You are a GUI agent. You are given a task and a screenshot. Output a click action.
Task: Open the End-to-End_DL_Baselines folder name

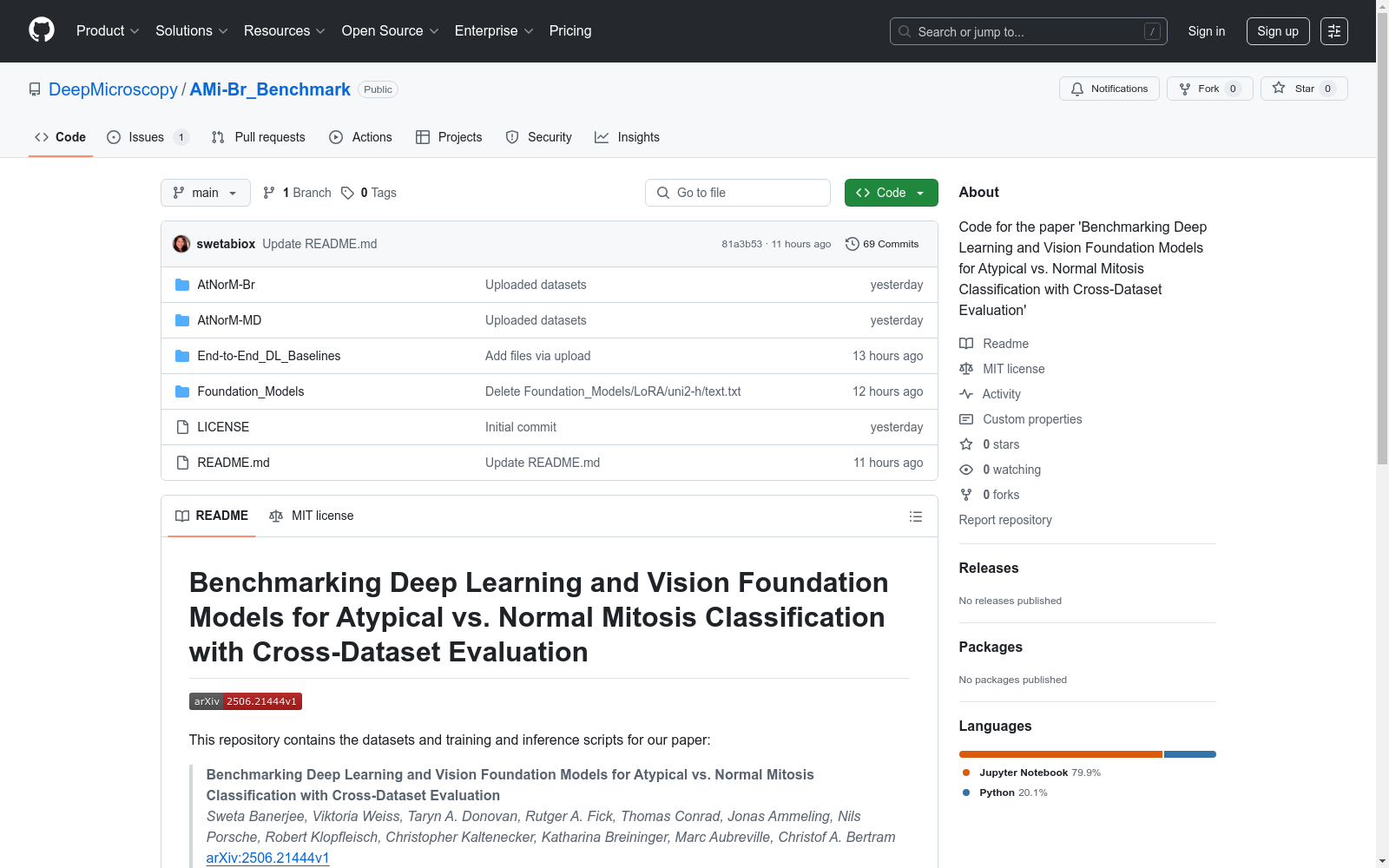click(x=269, y=356)
